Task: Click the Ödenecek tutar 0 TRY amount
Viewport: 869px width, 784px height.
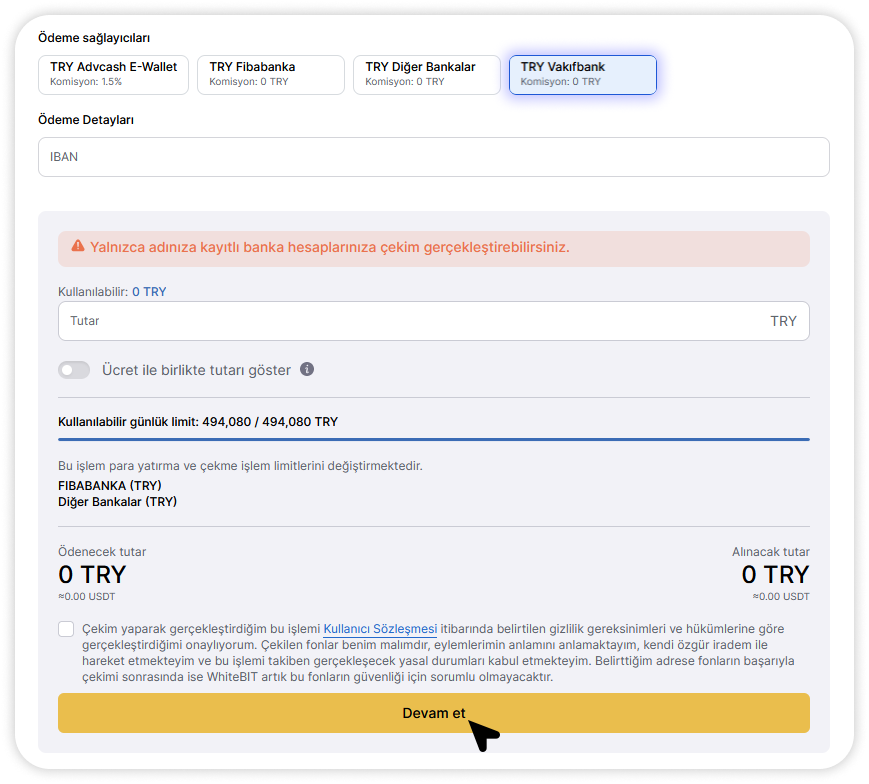Action: (92, 575)
